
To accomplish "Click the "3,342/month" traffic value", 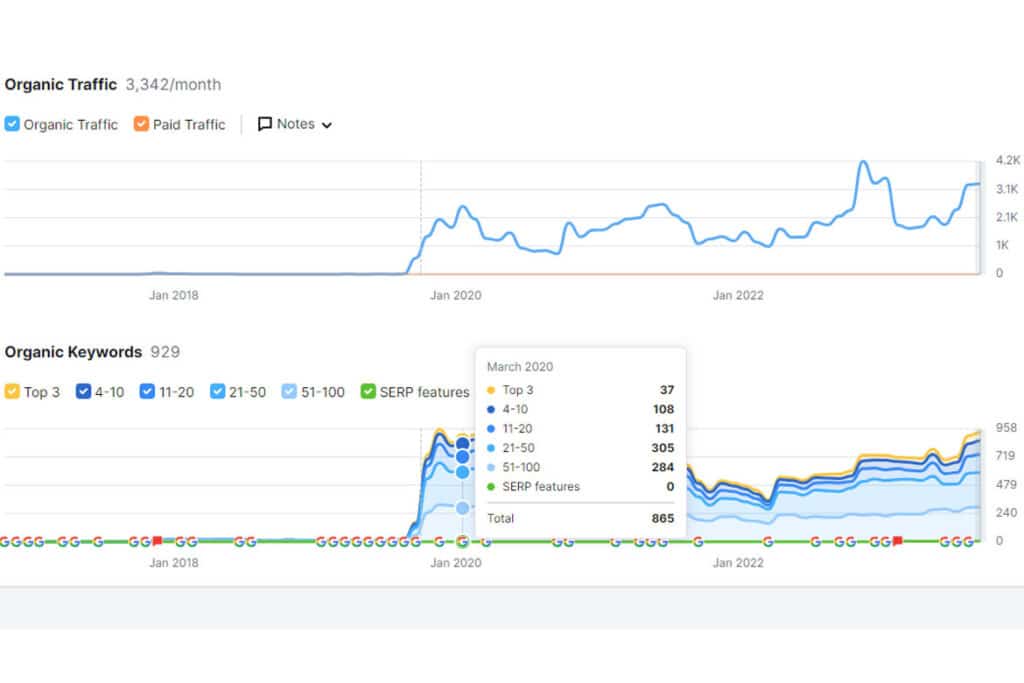I will [173, 85].
